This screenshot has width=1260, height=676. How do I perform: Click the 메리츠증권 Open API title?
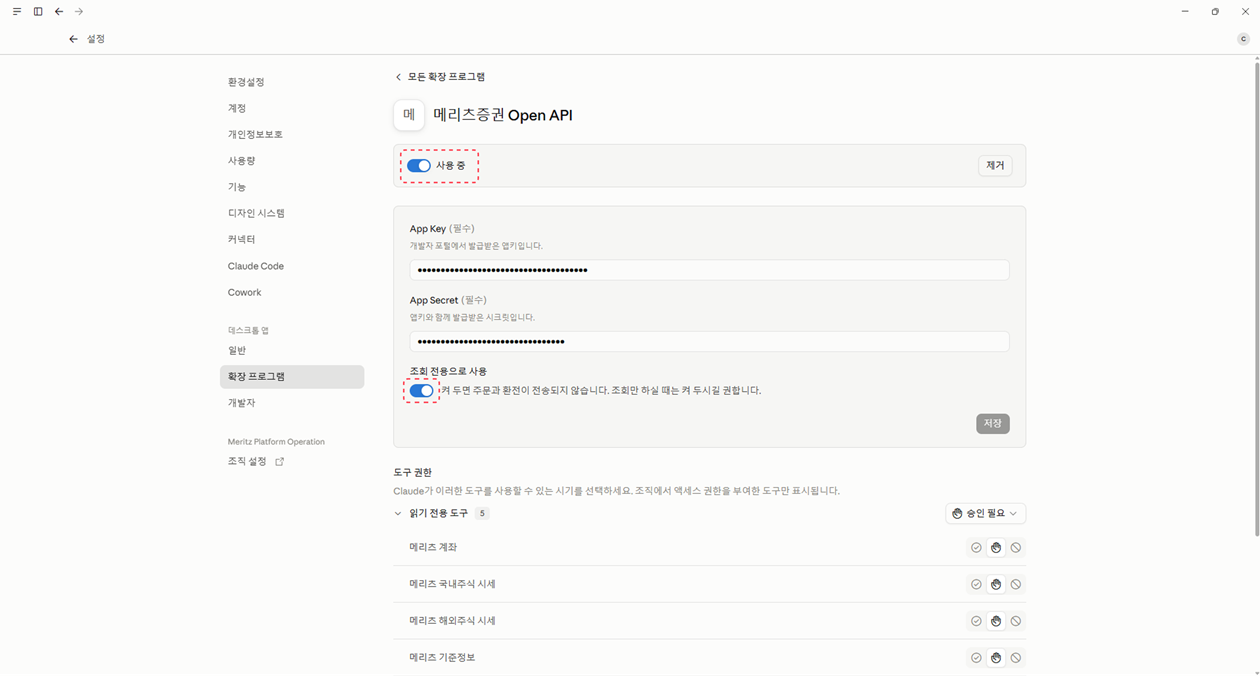(x=503, y=115)
